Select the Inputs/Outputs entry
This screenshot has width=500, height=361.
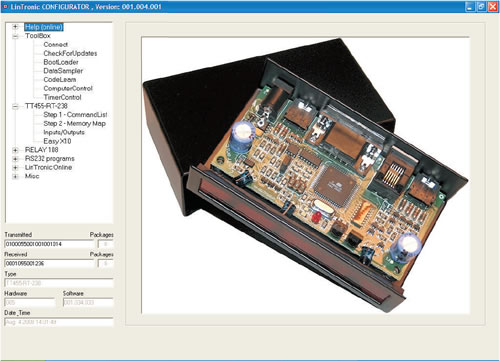click(64, 132)
